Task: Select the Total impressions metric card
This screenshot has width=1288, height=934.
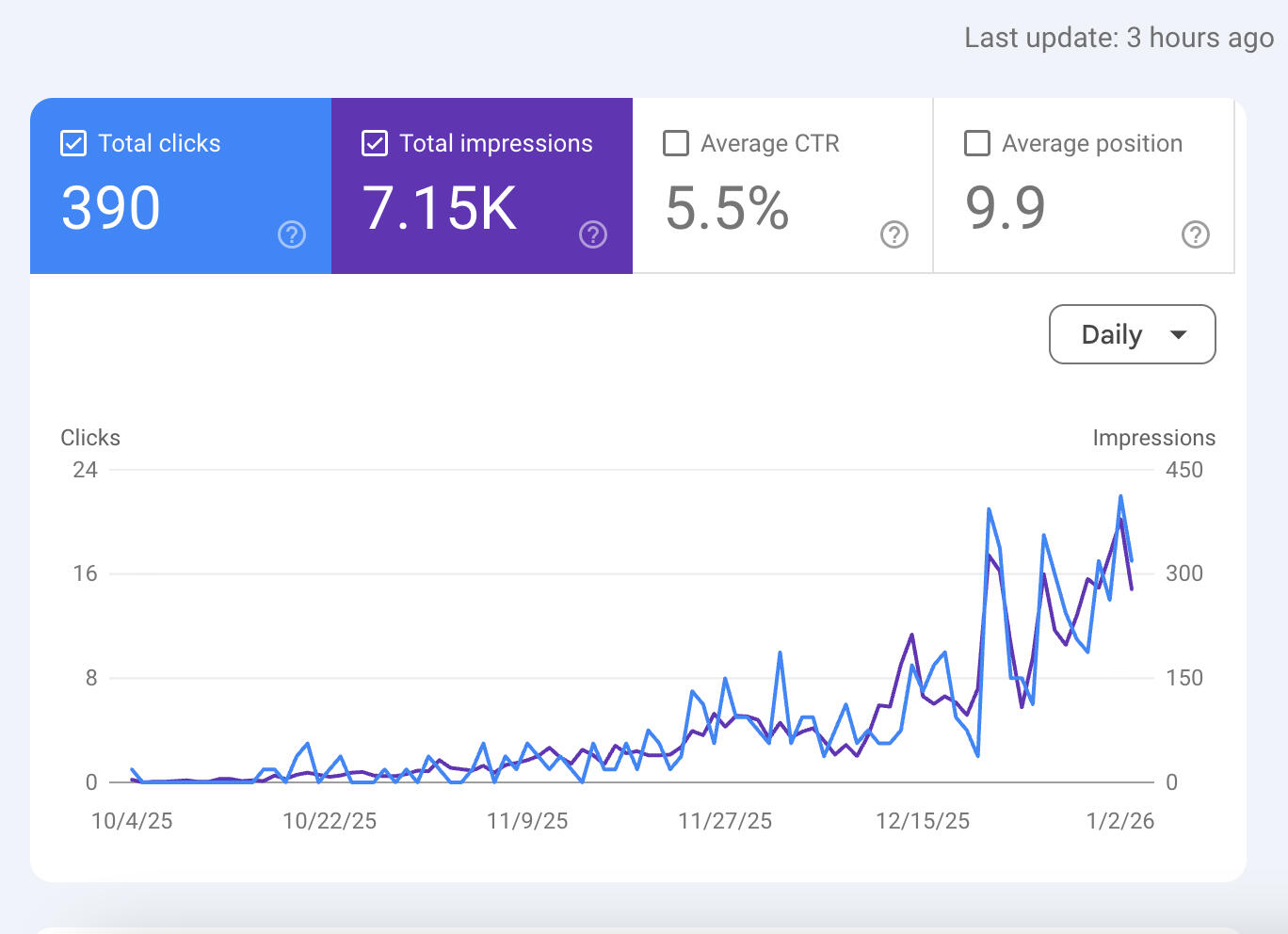Action: (x=482, y=185)
